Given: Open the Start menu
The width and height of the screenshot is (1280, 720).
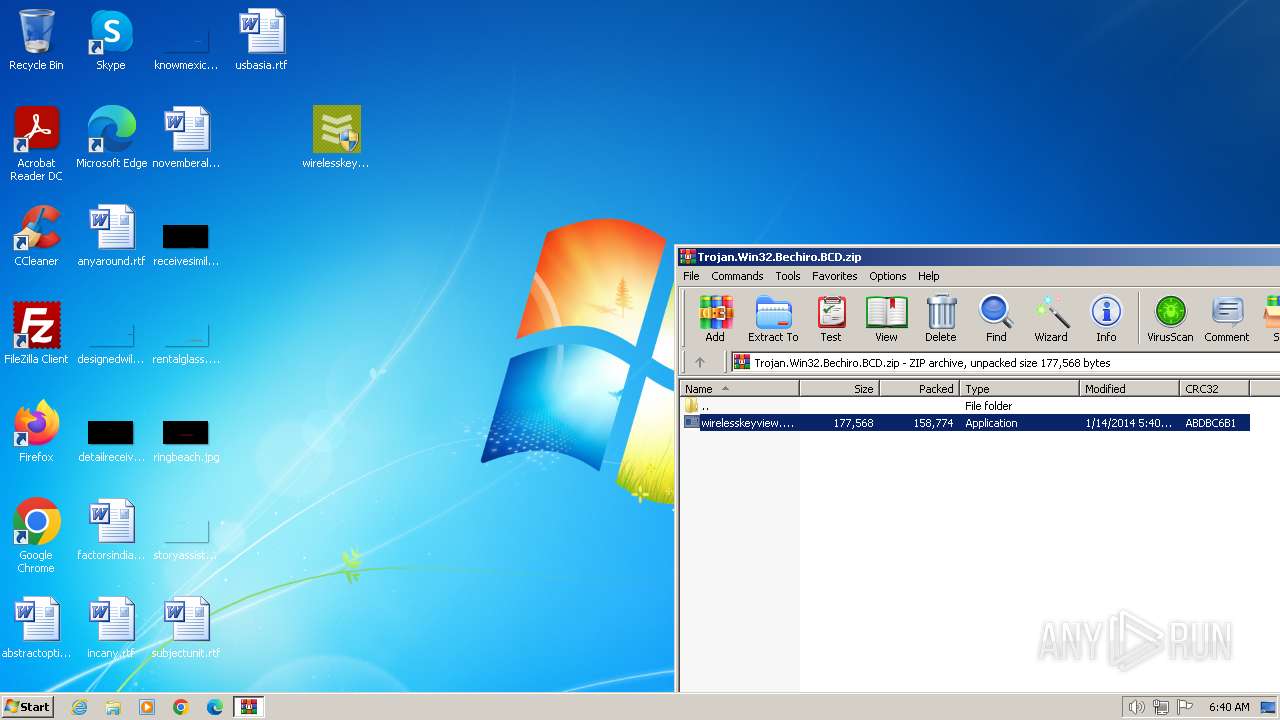Looking at the screenshot, I should click(27, 707).
